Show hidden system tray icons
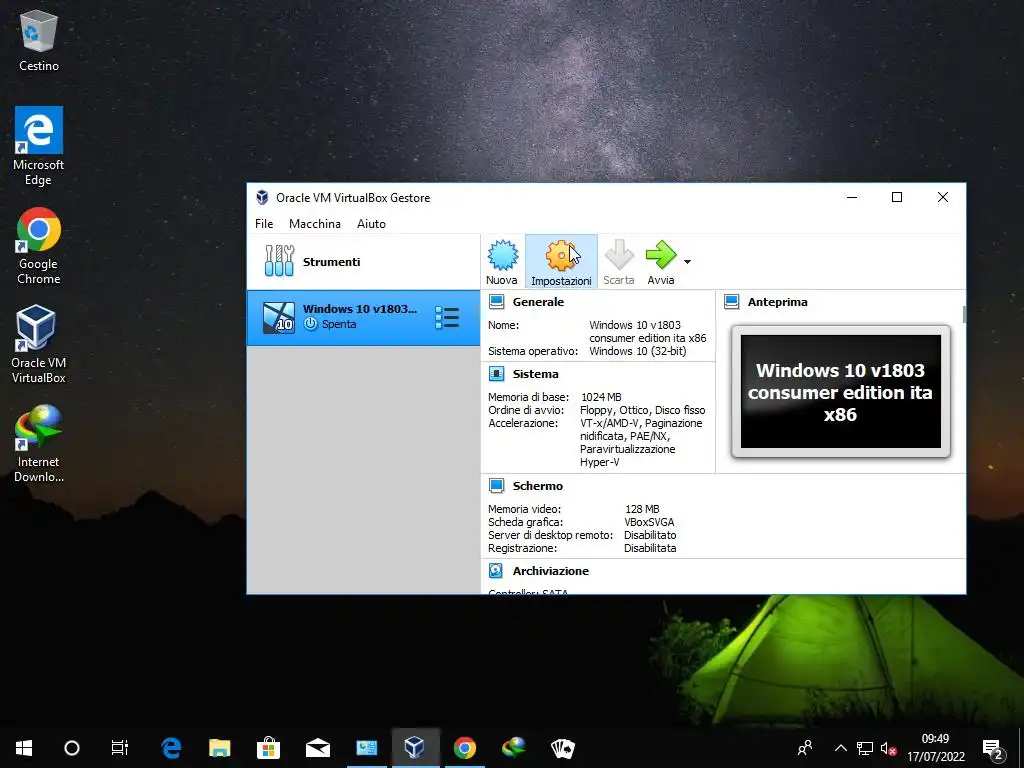Viewport: 1024px width, 768px height. (840, 748)
